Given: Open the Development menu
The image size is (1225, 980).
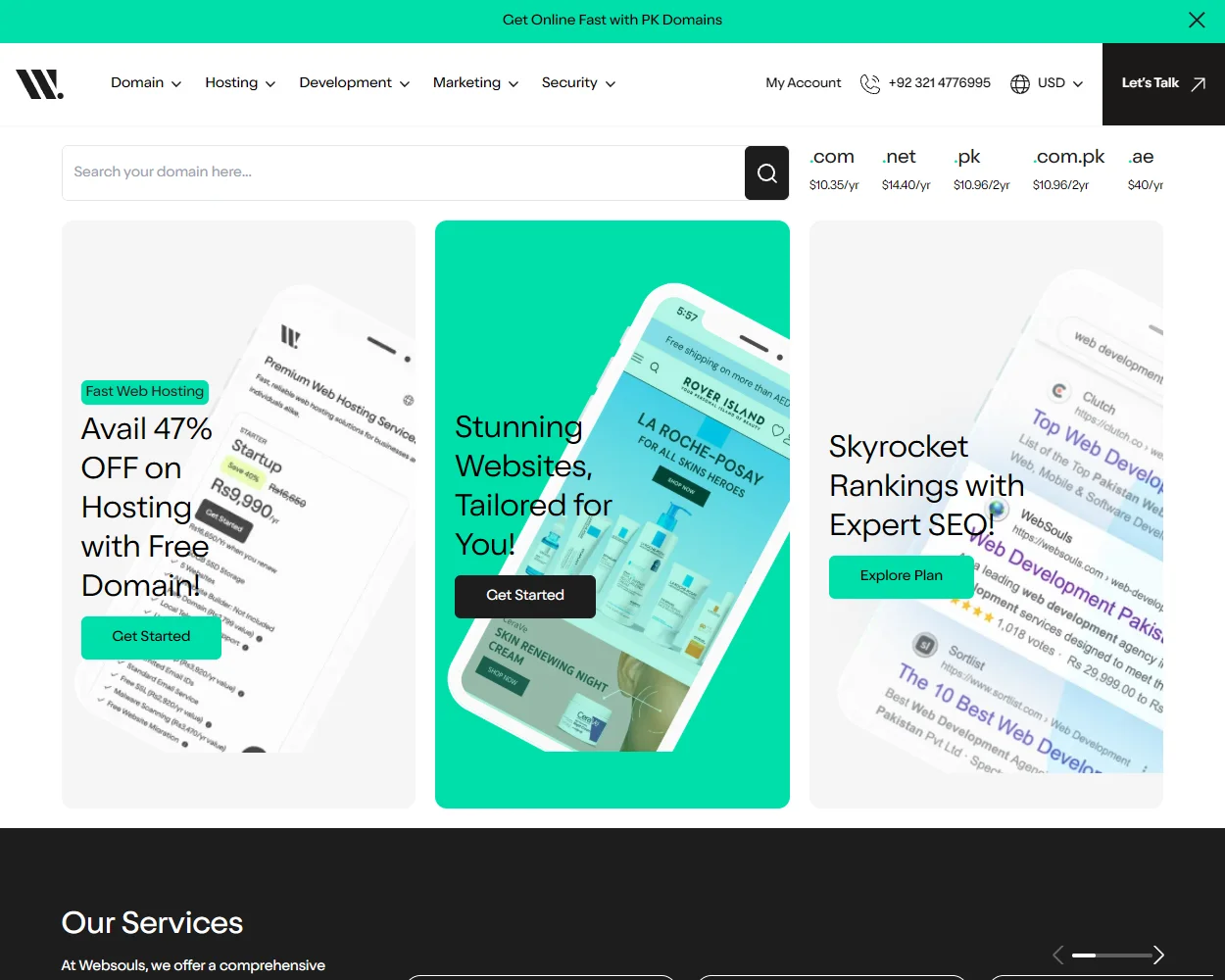Looking at the screenshot, I should pos(354,83).
